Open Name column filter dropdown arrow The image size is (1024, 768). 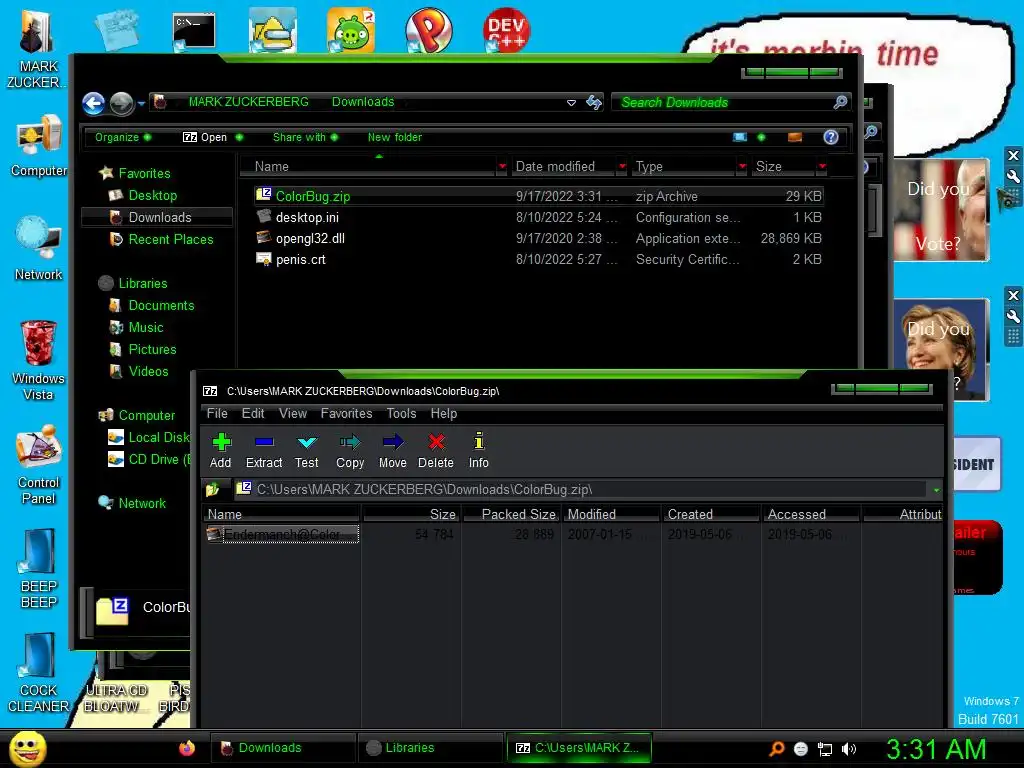502,167
